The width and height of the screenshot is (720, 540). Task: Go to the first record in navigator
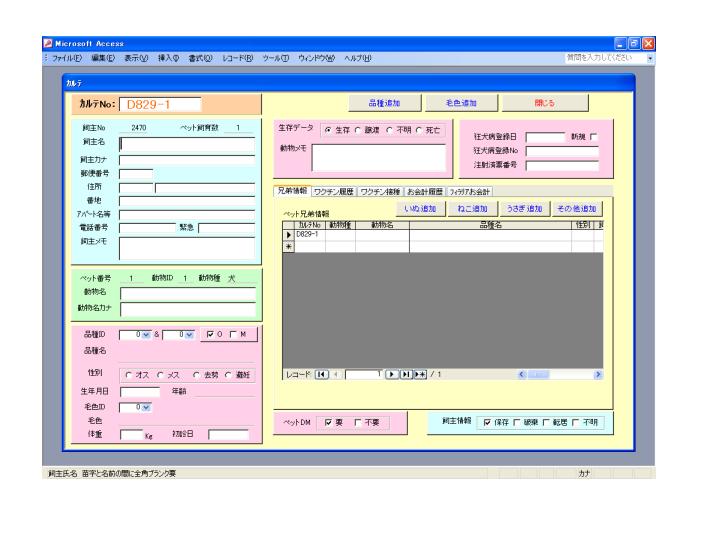(x=322, y=373)
